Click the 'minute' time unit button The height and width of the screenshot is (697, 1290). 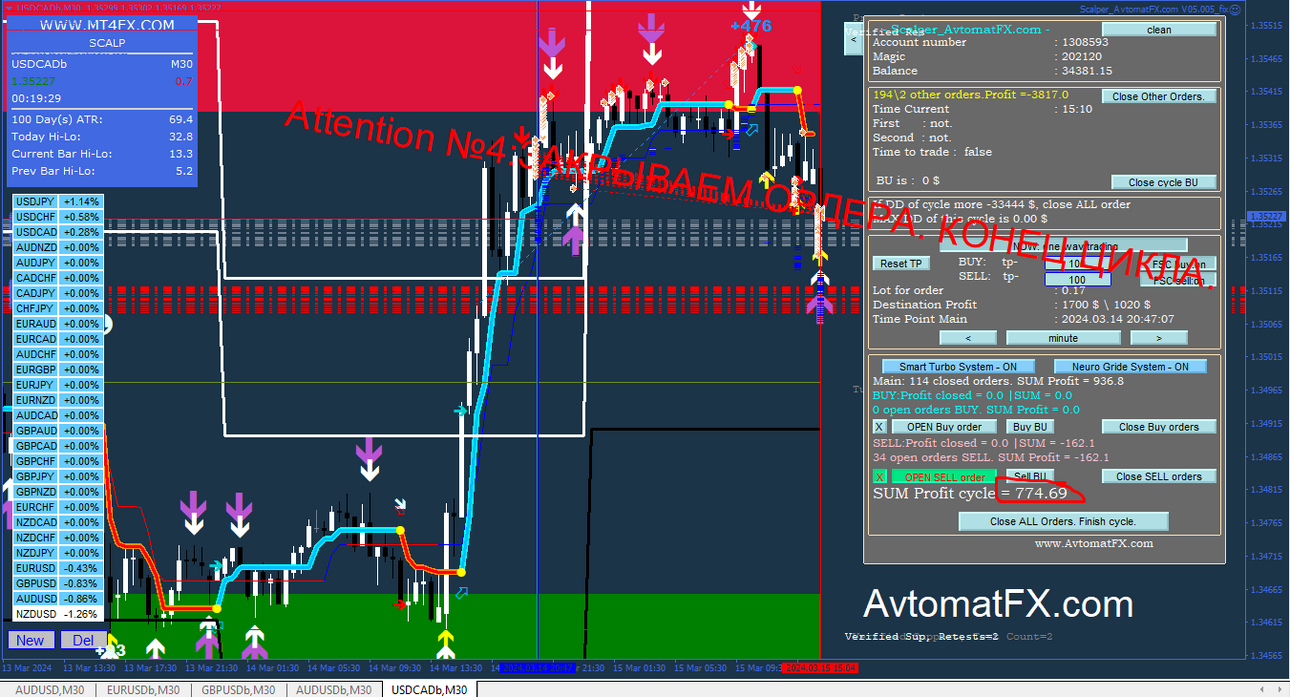tap(1063, 338)
